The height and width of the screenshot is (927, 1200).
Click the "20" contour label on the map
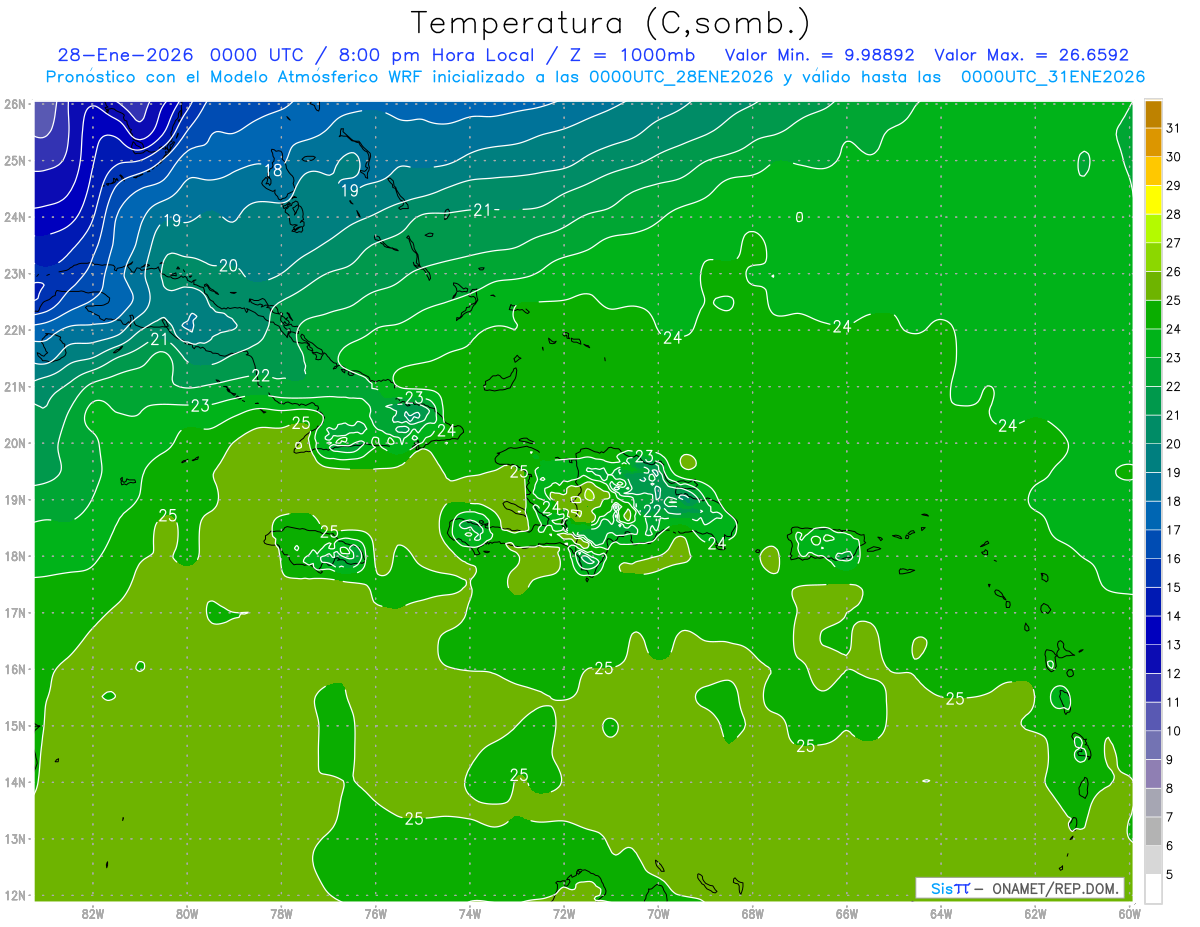pyautogui.click(x=229, y=265)
